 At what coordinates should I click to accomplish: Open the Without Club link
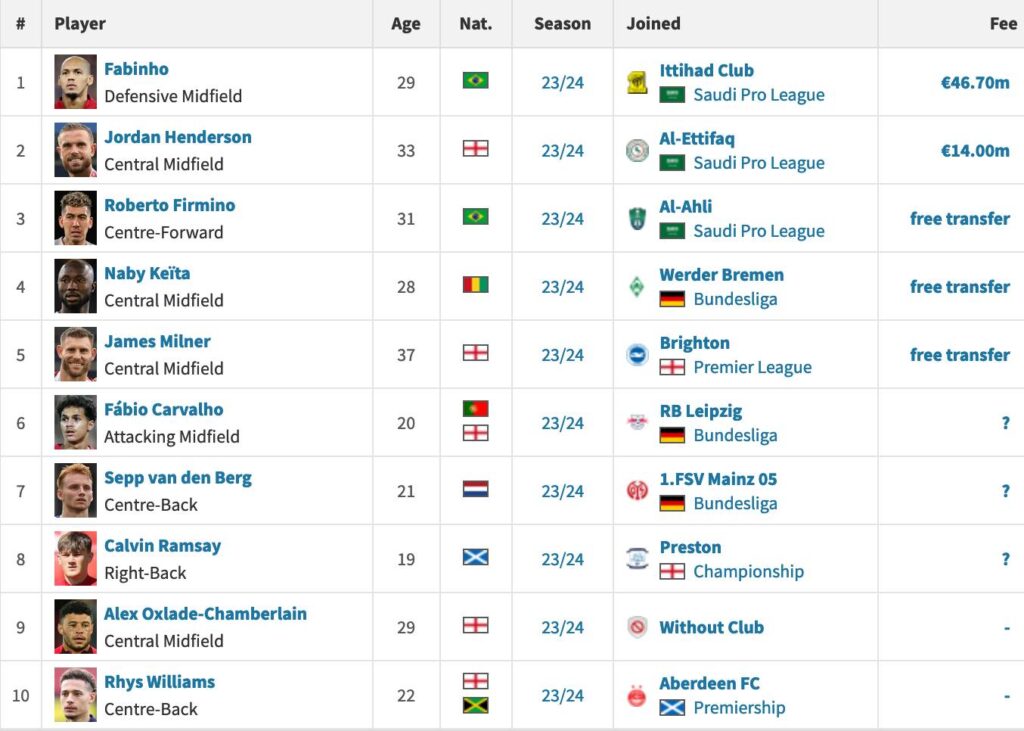point(711,628)
